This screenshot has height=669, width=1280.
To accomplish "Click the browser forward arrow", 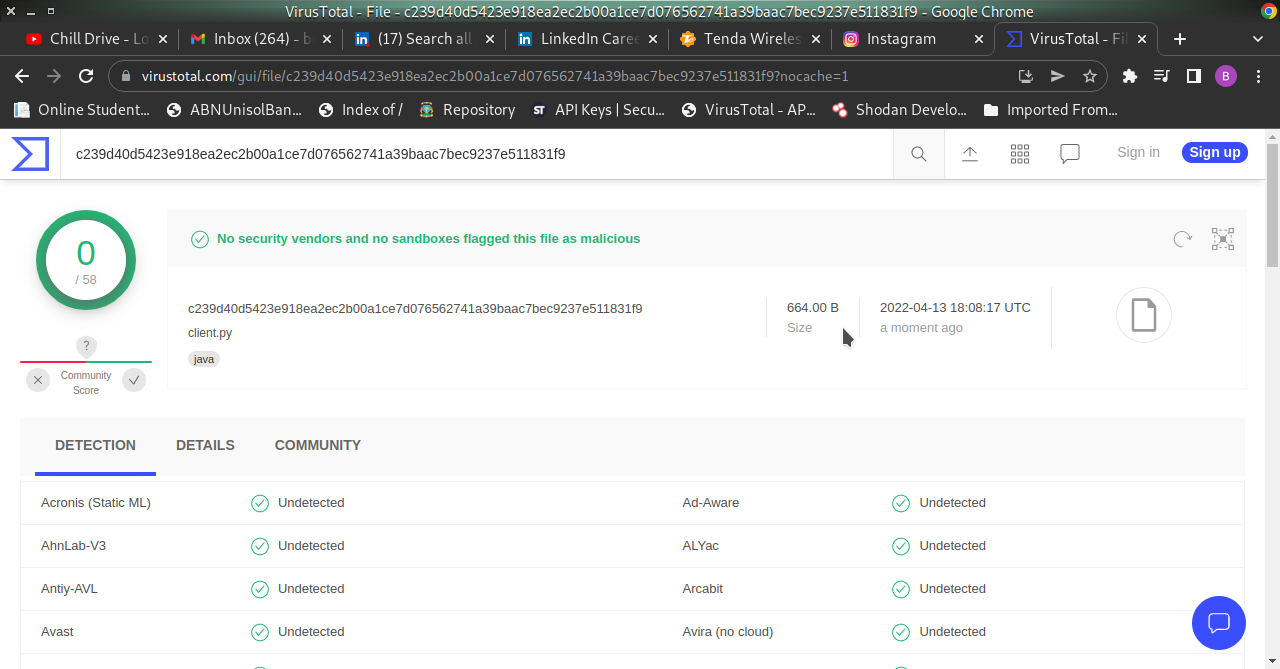I will (x=54, y=76).
